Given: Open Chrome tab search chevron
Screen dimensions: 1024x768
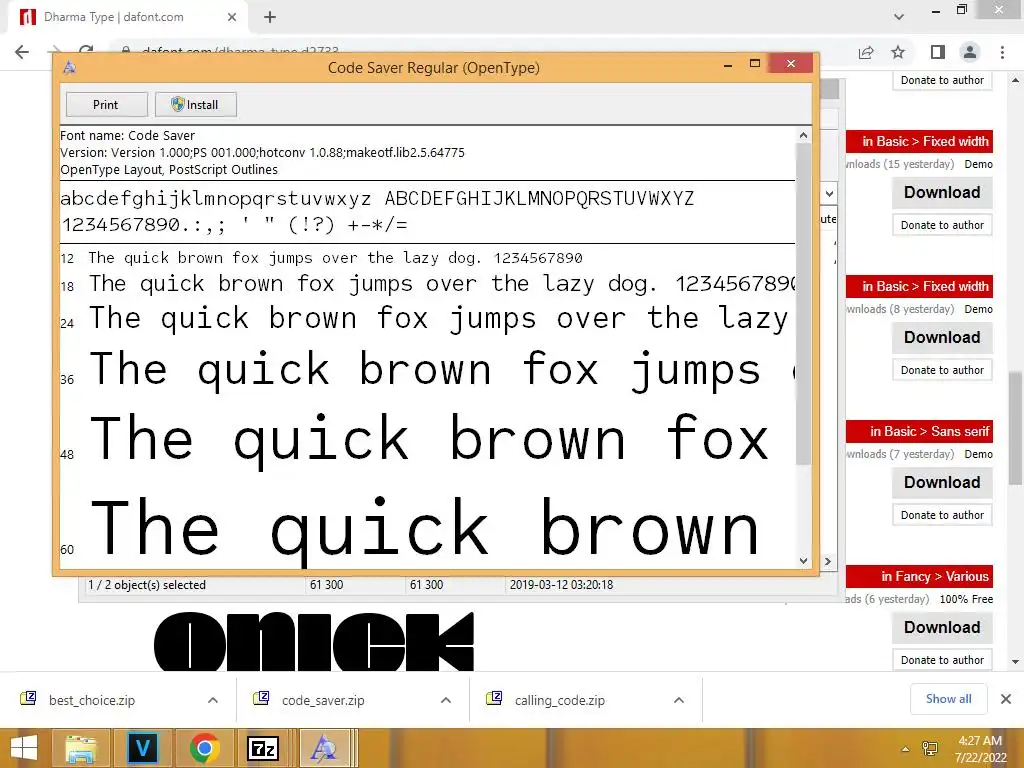Looking at the screenshot, I should click(899, 17).
